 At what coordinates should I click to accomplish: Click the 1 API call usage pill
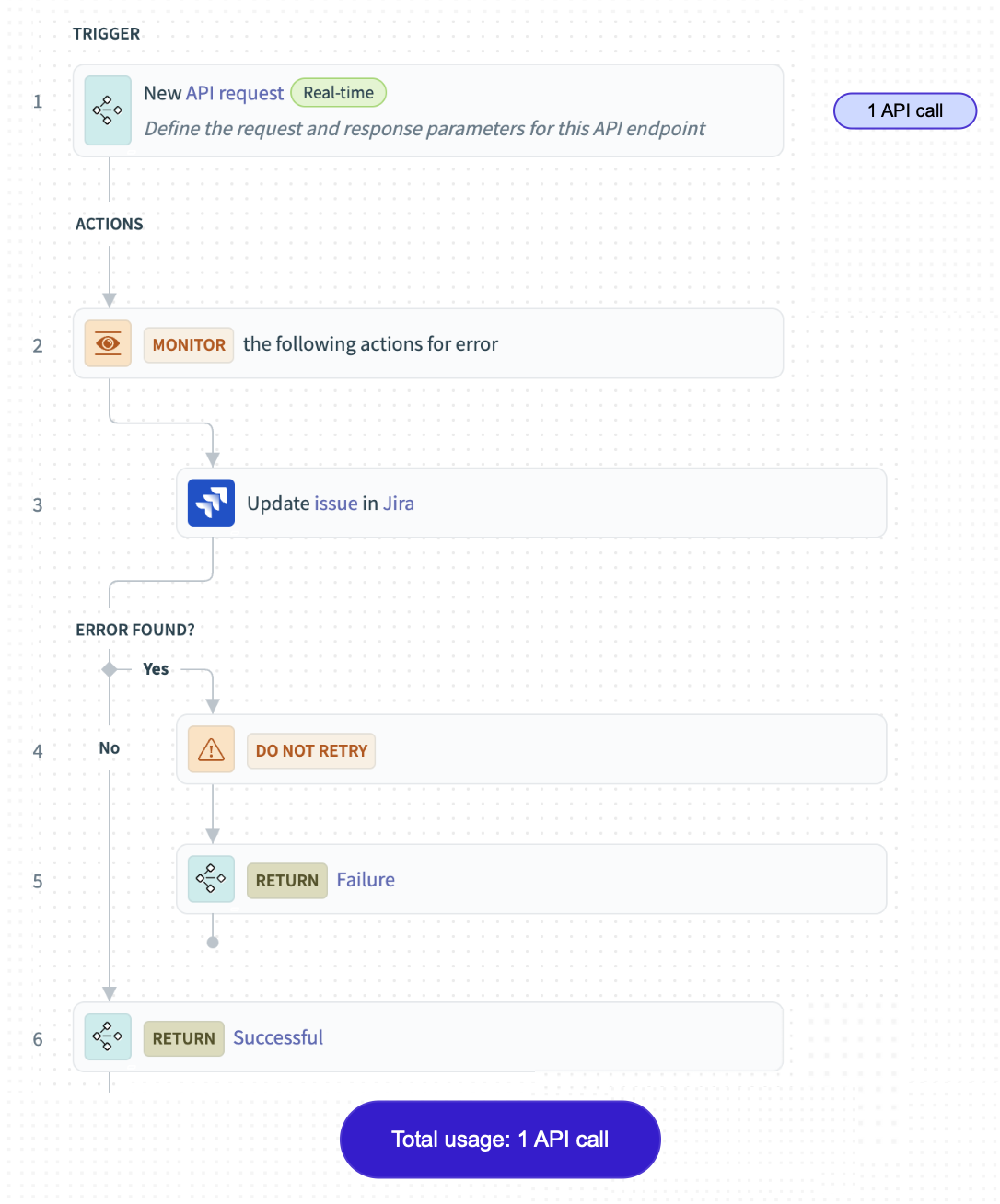pyautogui.click(x=904, y=110)
